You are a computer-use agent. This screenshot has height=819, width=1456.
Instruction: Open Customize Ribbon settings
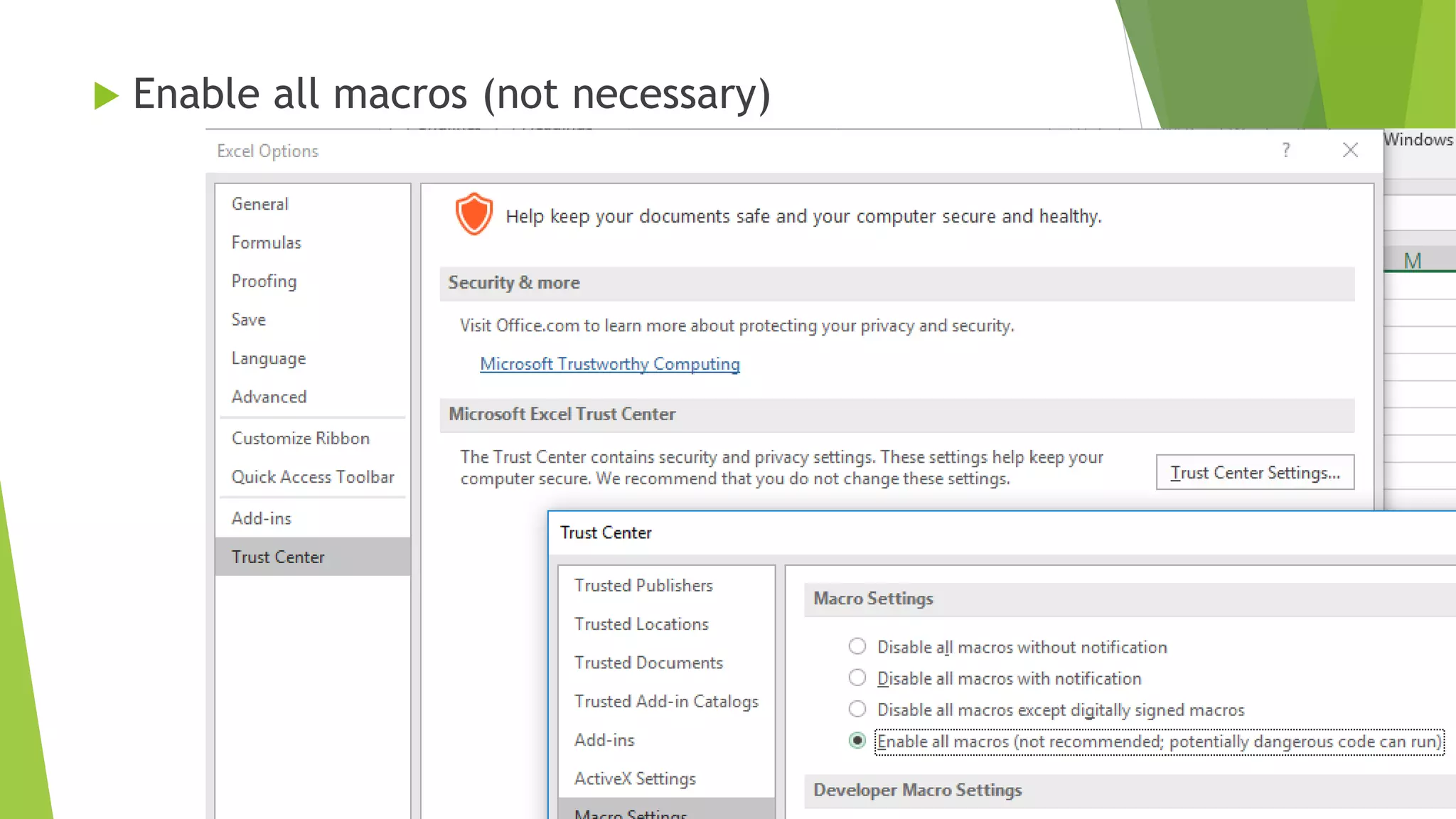(313, 439)
